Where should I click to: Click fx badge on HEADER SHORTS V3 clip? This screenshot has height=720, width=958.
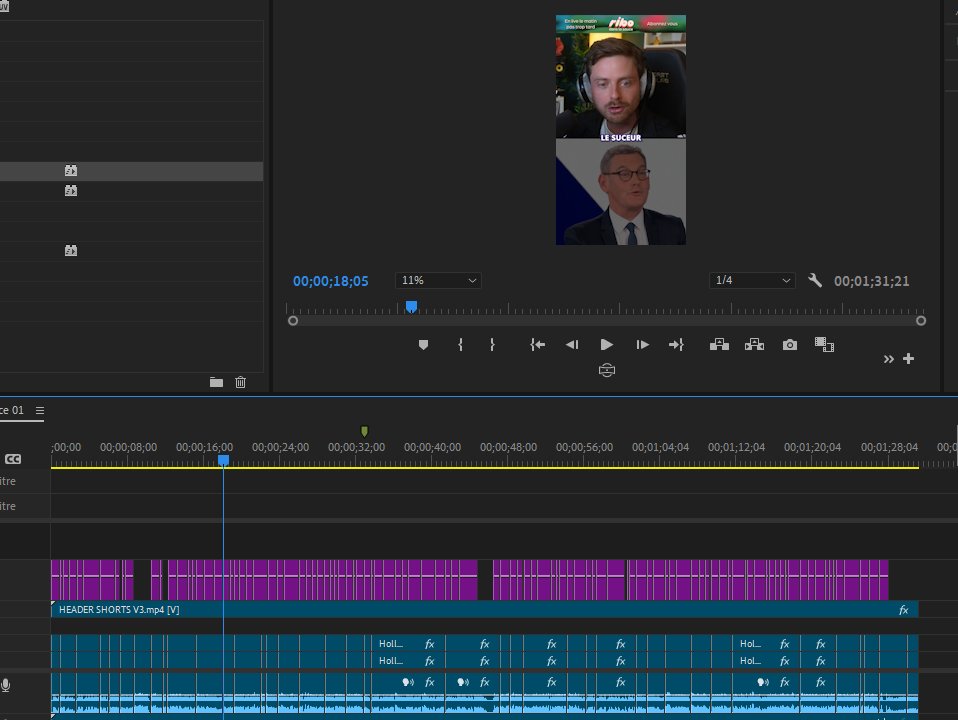coord(904,610)
